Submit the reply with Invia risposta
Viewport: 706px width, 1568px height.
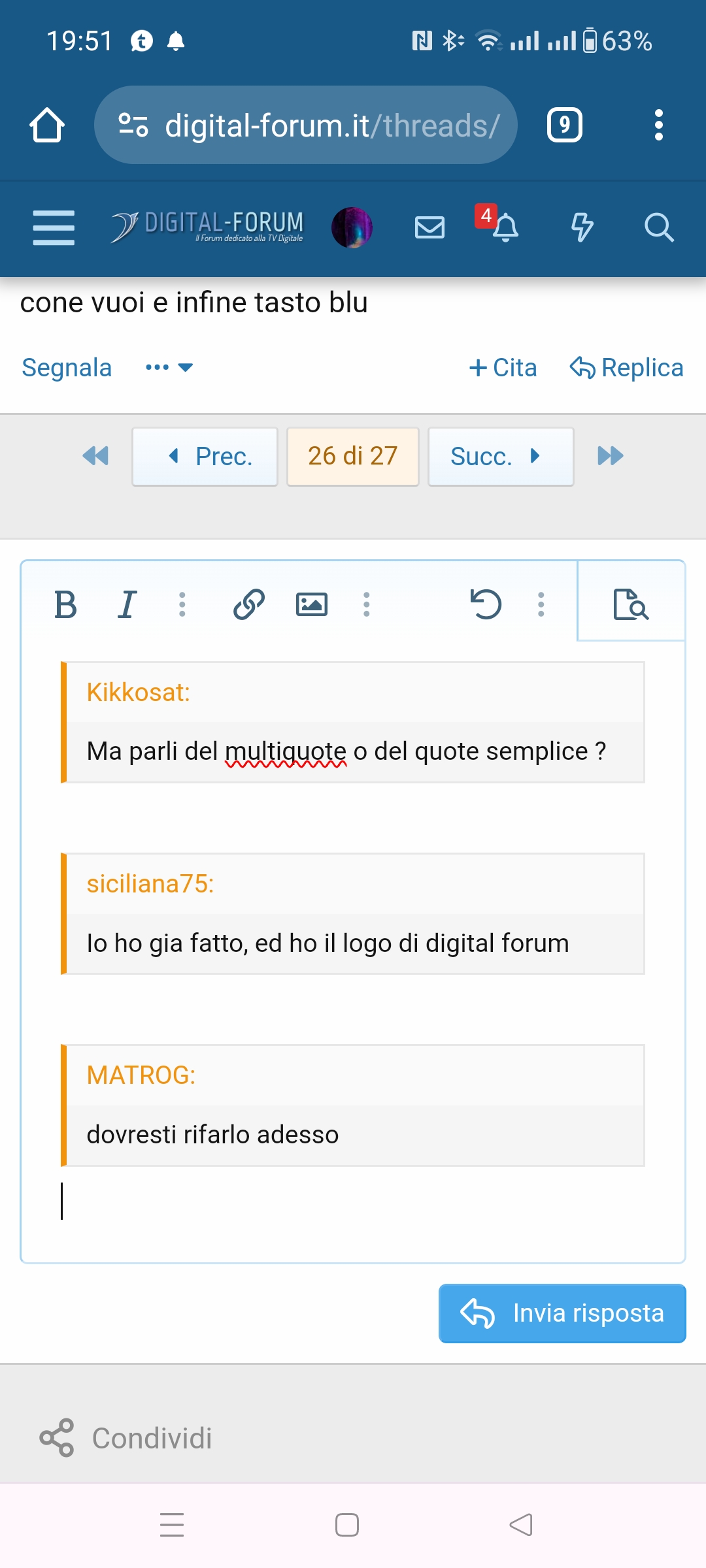click(562, 1313)
